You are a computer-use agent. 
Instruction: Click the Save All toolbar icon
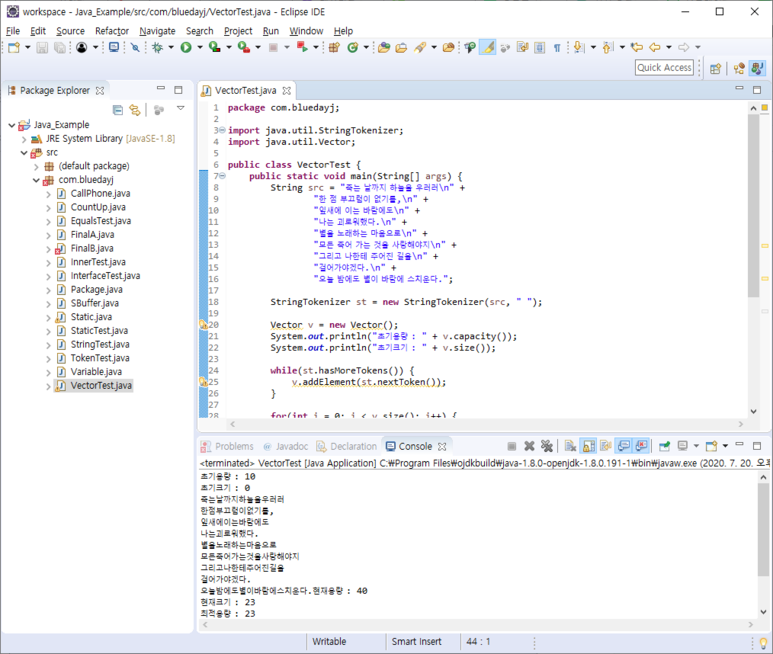[x=60, y=47]
